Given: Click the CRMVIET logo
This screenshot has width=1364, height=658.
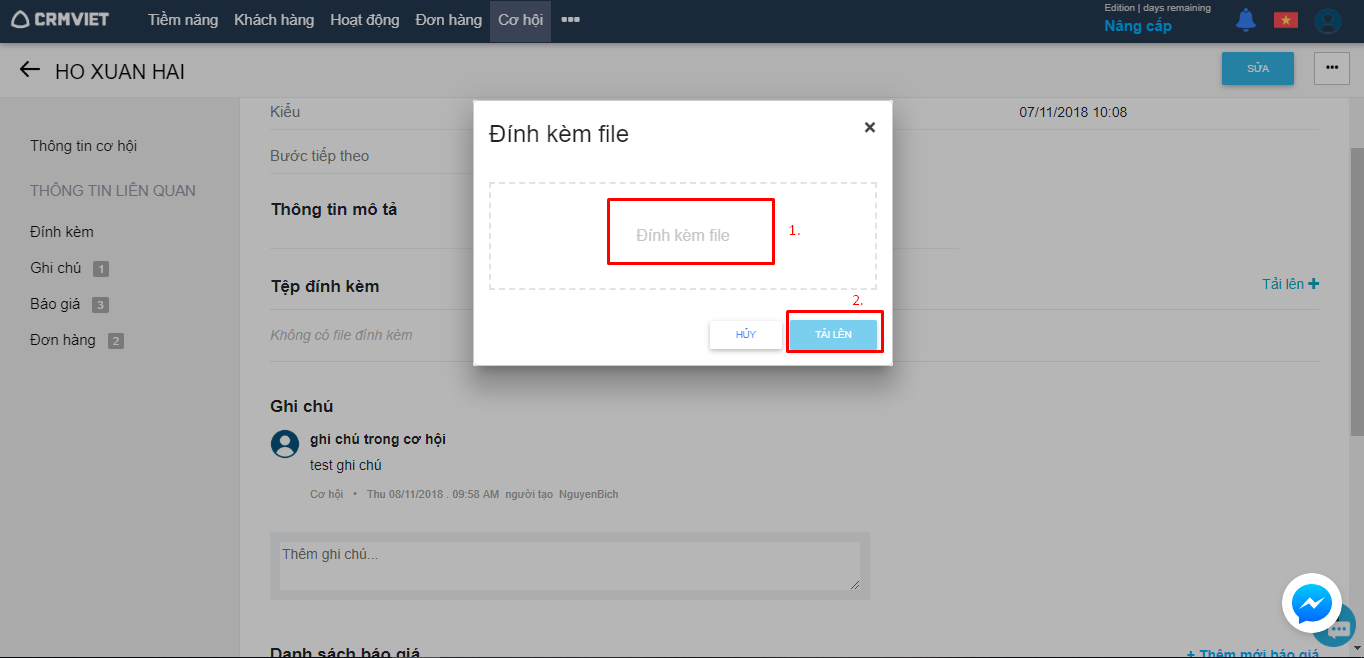Looking at the screenshot, I should coord(60,20).
